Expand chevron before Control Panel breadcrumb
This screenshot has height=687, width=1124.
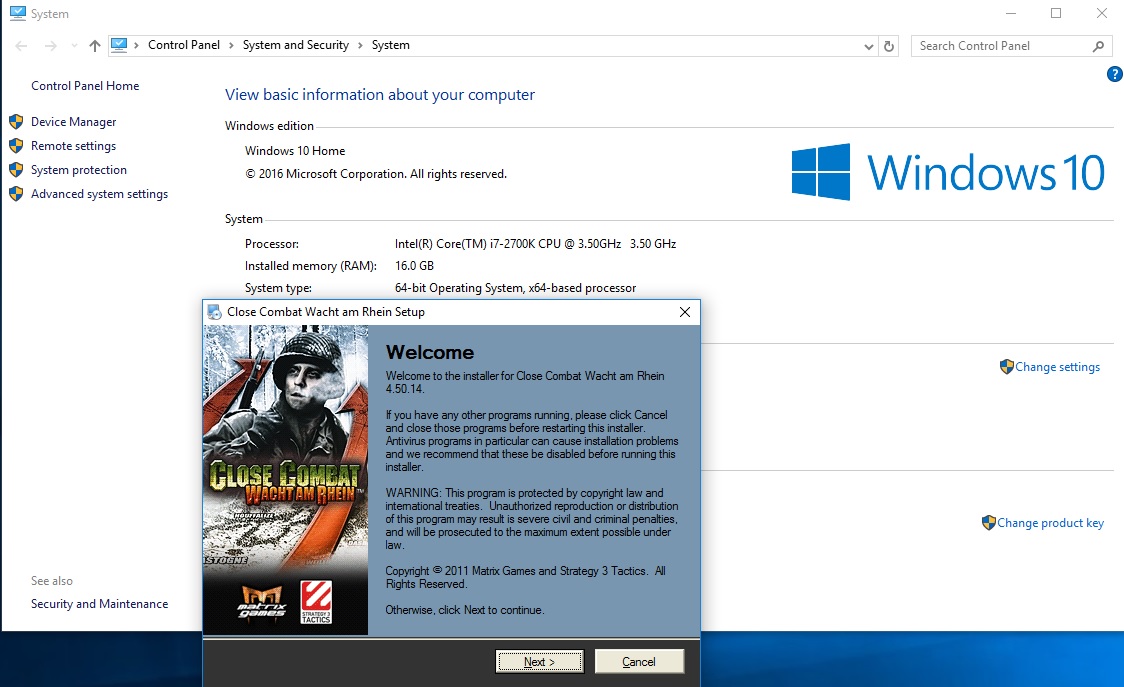coord(136,45)
